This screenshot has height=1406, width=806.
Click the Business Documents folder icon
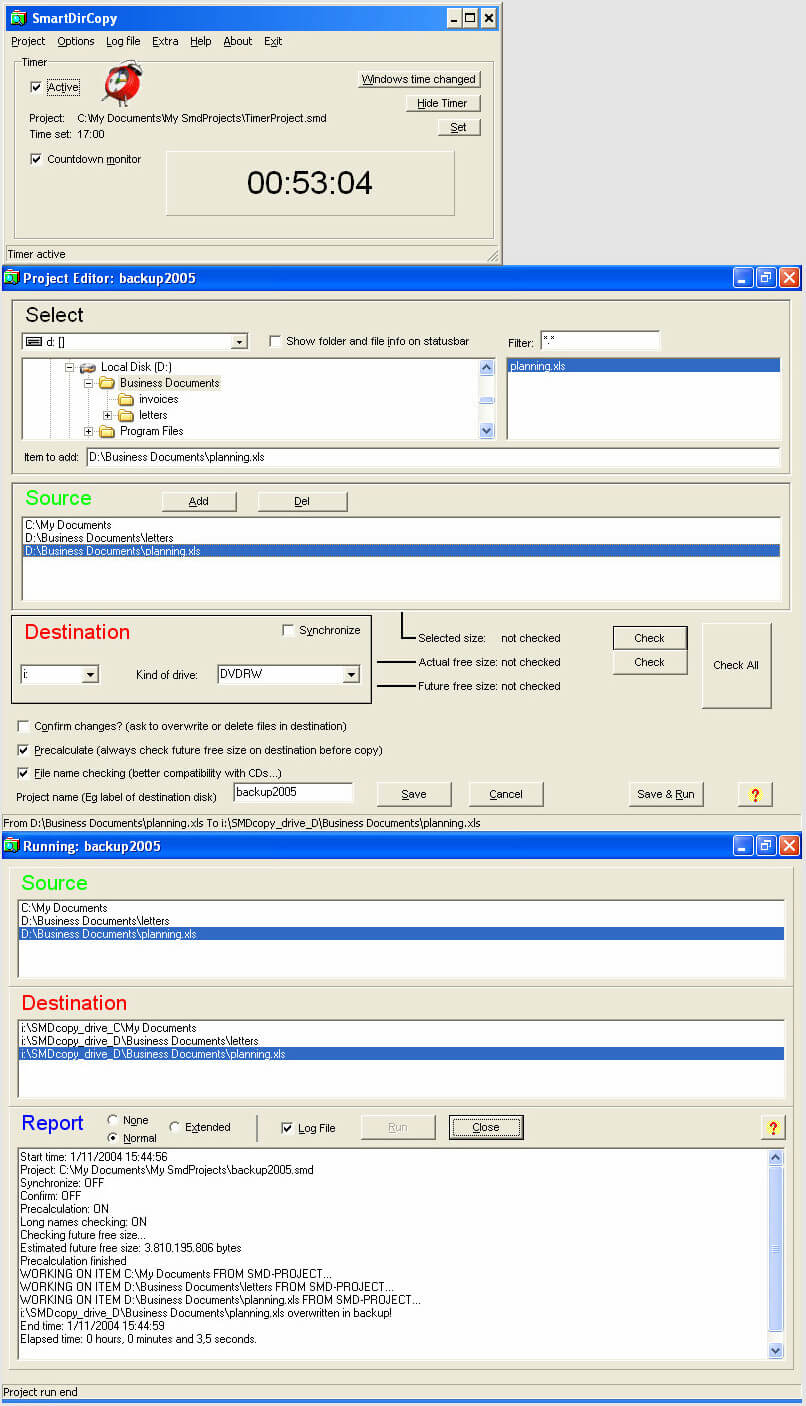tap(107, 383)
